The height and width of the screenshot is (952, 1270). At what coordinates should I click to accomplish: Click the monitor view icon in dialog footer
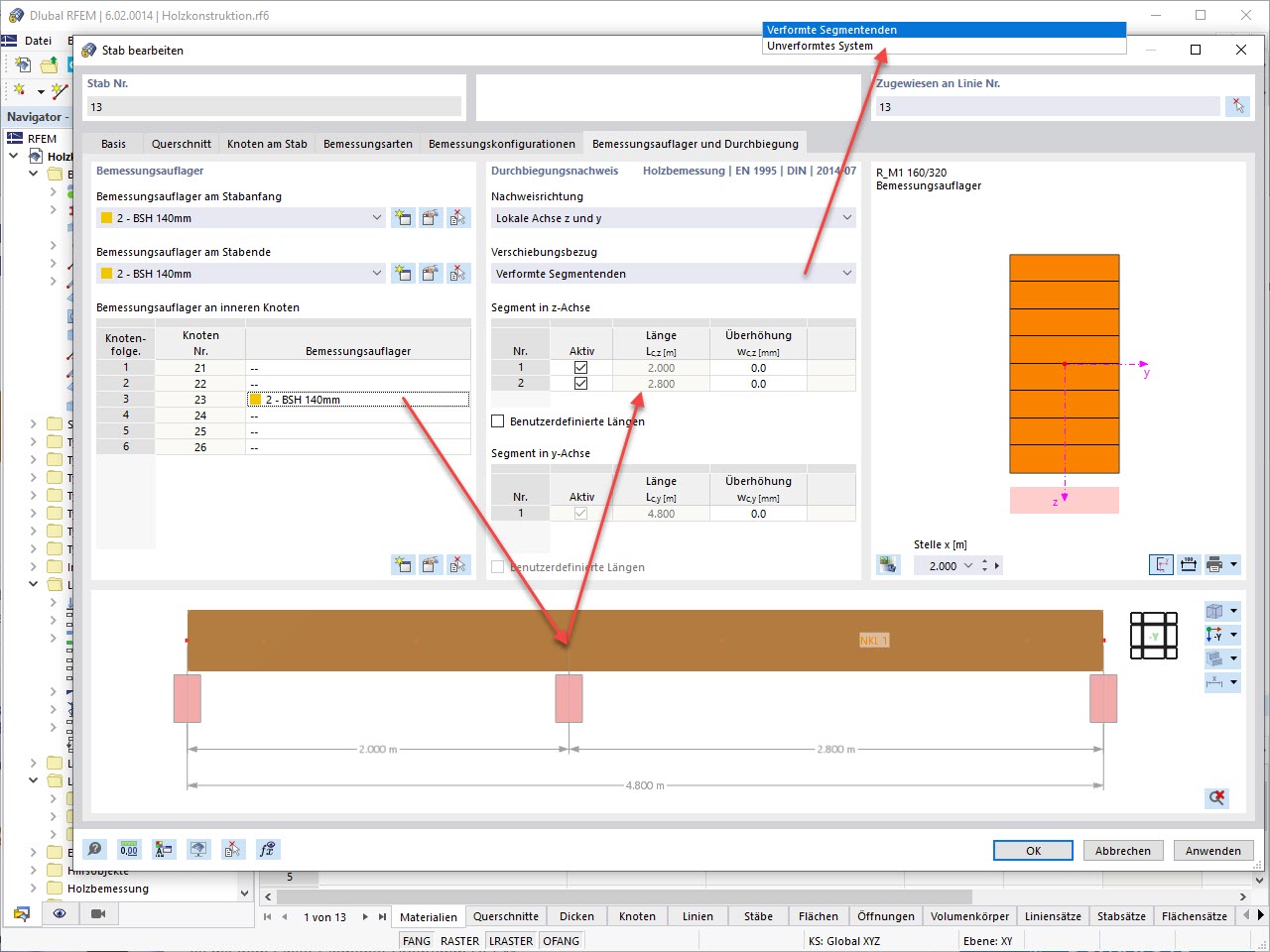198,850
